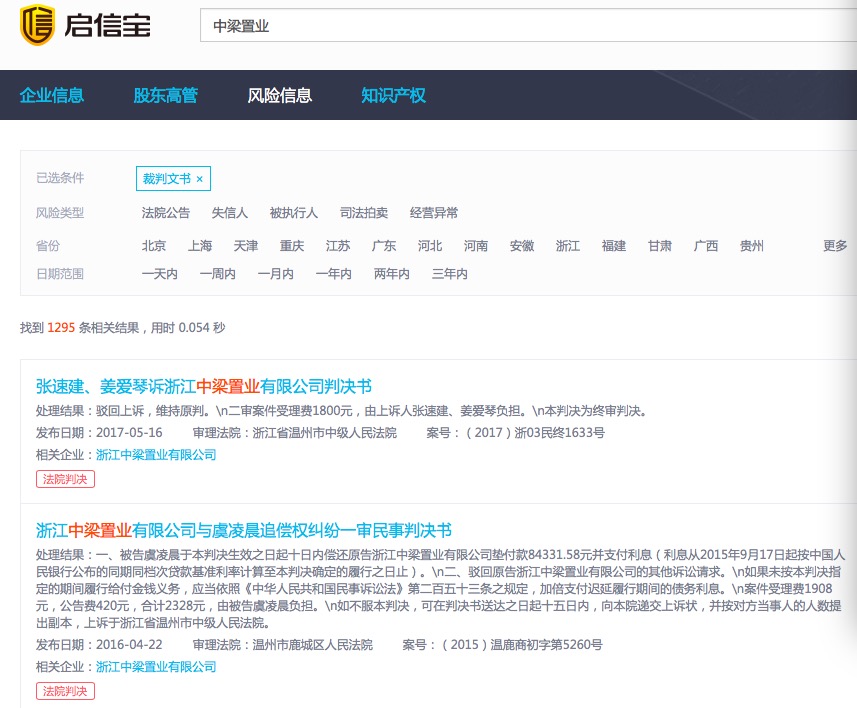Click the search box containing 中梁置业

(528, 25)
